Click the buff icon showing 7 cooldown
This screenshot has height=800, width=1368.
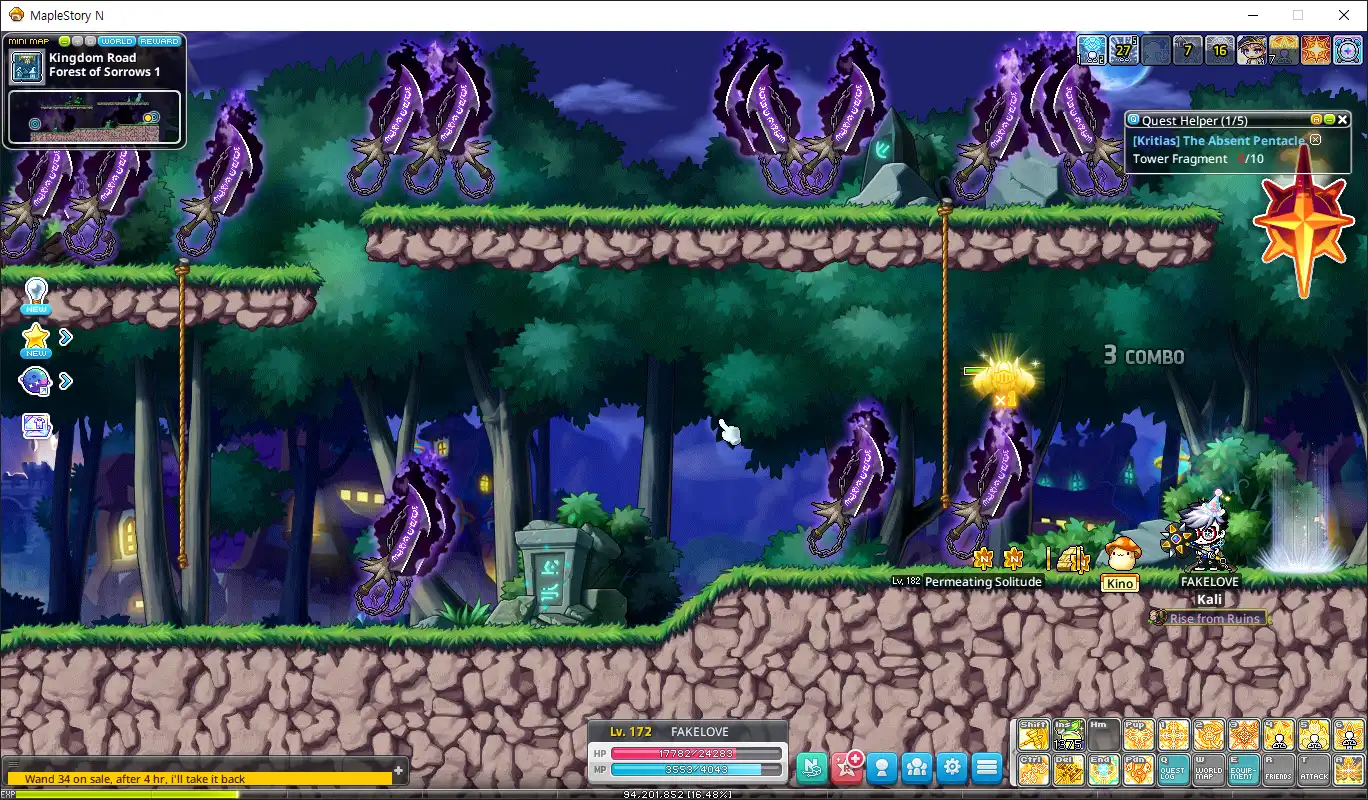click(1188, 50)
